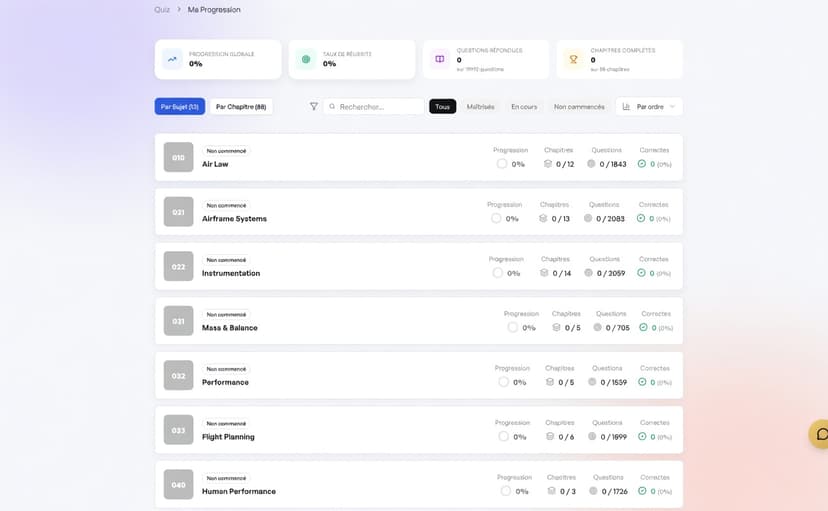Image resolution: width=828 pixels, height=511 pixels.
Task: Select the En cours filter tab
Action: point(524,106)
